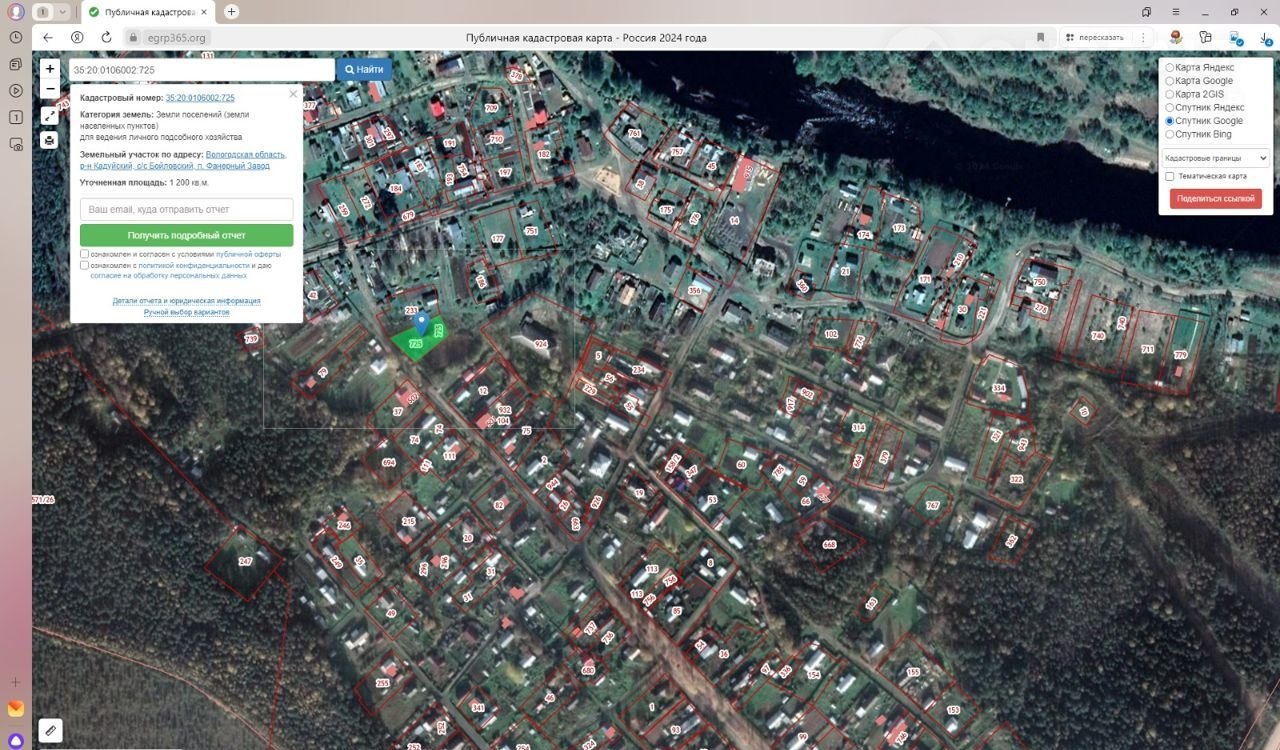Bookmark this page in address bar
Viewport: 1280px width, 750px height.
pyautogui.click(x=1040, y=37)
